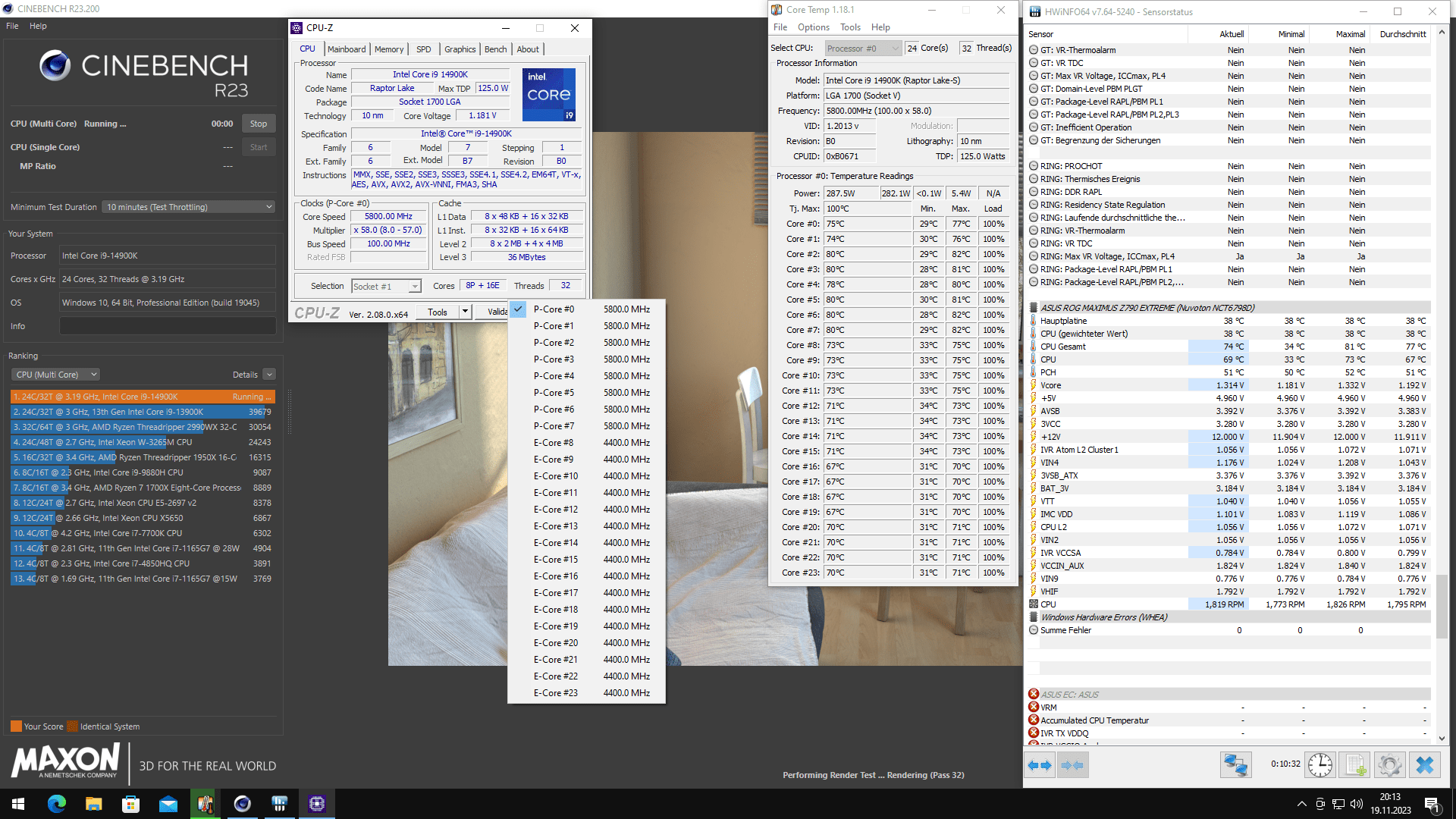The image size is (1456, 819).
Task: Select AMD Ryzen Threadripper 2990WX ranking row
Action: [143, 427]
